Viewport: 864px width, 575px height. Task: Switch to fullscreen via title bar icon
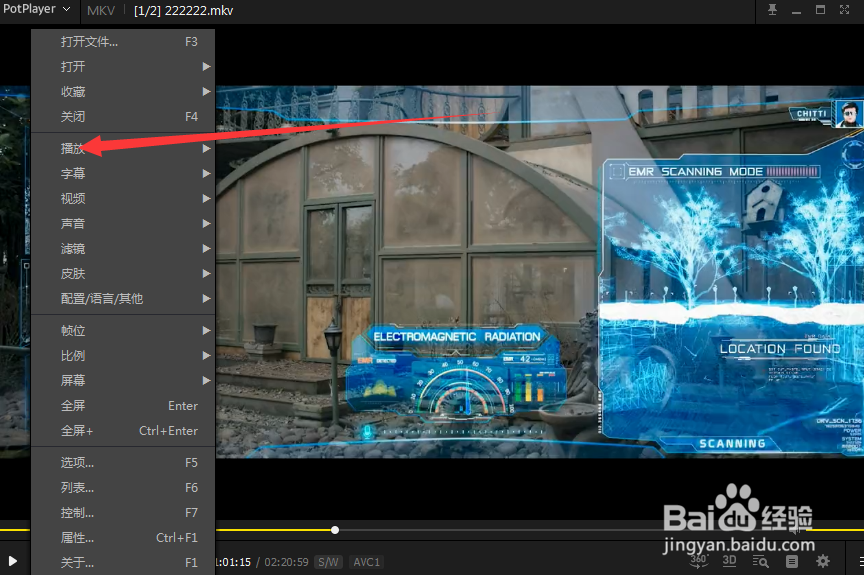point(844,9)
